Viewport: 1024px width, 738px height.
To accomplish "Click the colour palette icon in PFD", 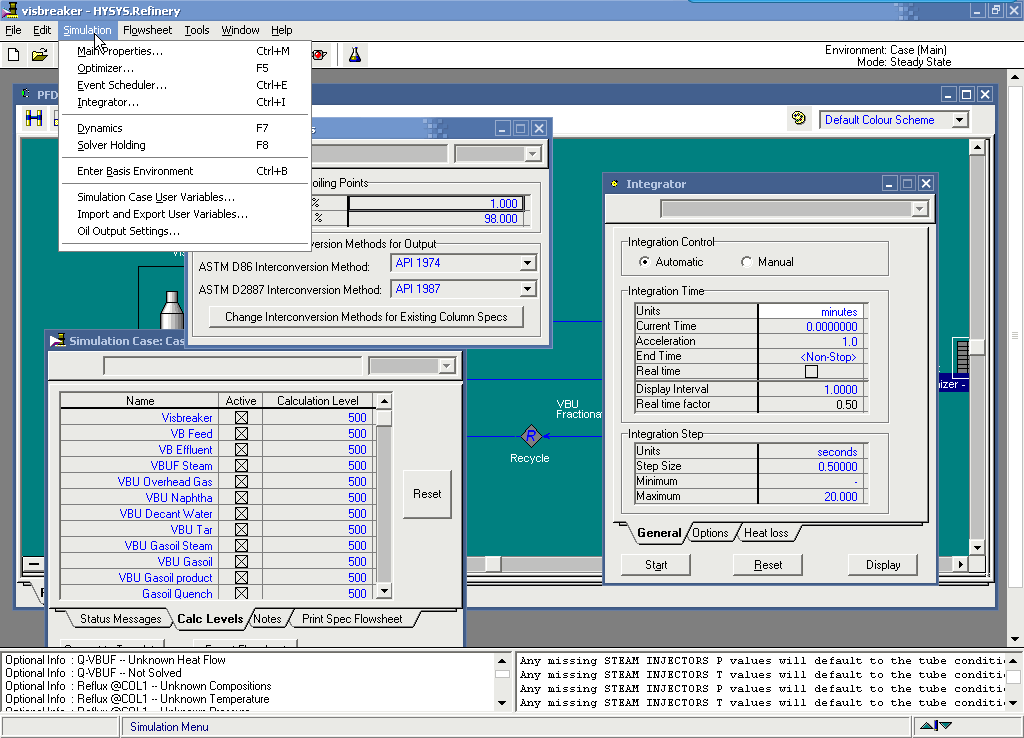I will pyautogui.click(x=798, y=118).
